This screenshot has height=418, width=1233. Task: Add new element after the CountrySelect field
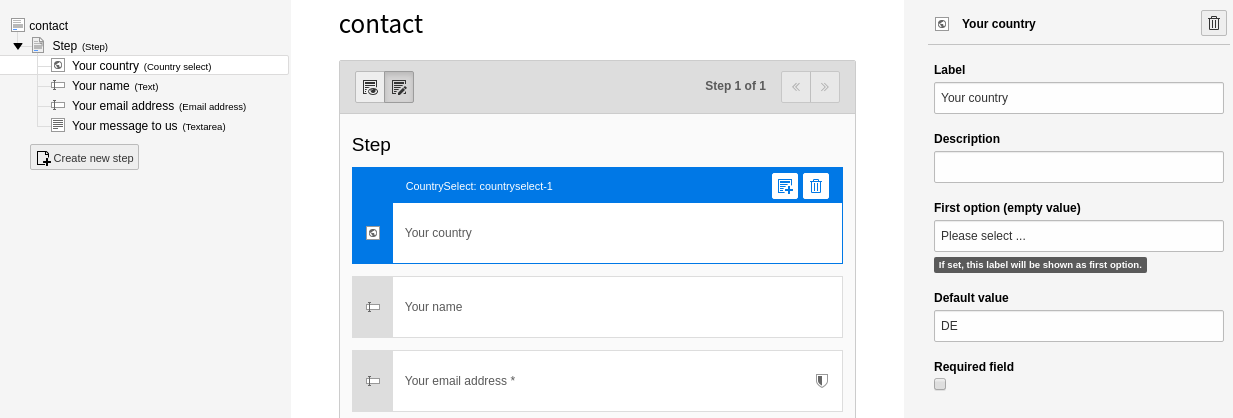point(785,186)
